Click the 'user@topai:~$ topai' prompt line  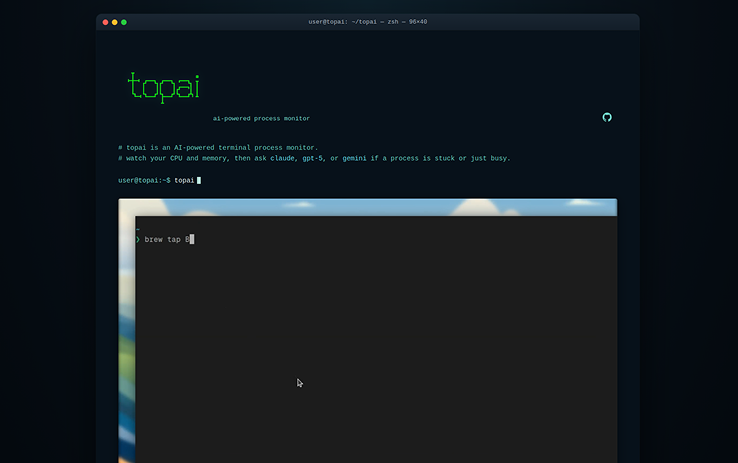(160, 180)
